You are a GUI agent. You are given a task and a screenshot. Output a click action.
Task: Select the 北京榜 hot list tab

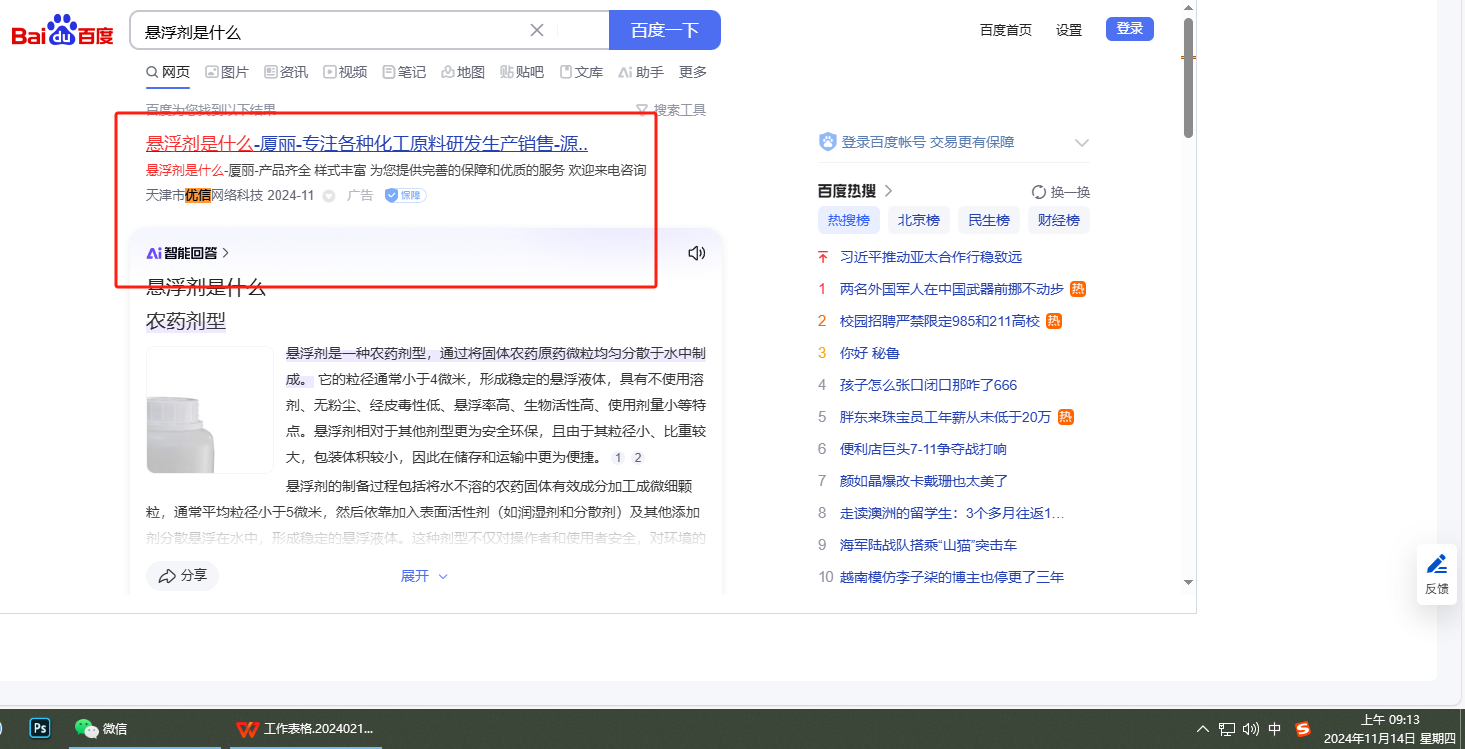918,220
